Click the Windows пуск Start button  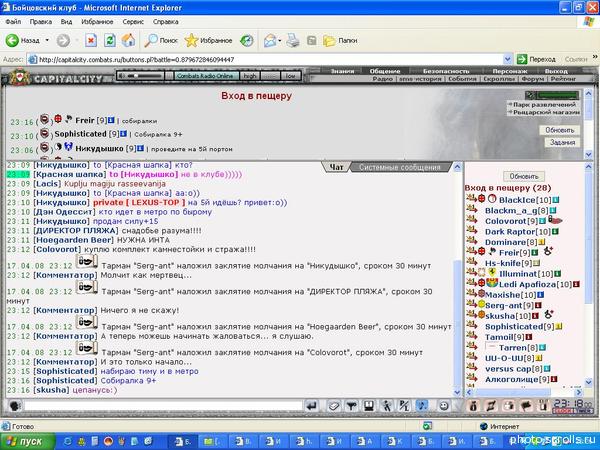[27, 442]
